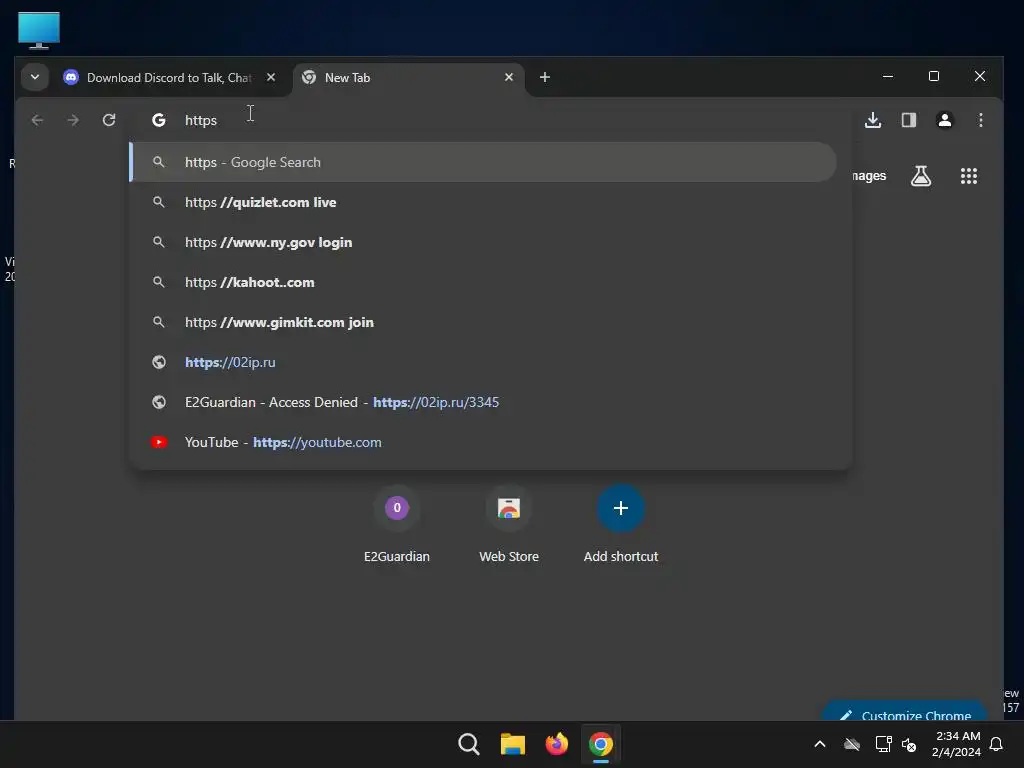Click globe icon beside https://02ip.ru
The height and width of the screenshot is (768, 1024).
(159, 362)
